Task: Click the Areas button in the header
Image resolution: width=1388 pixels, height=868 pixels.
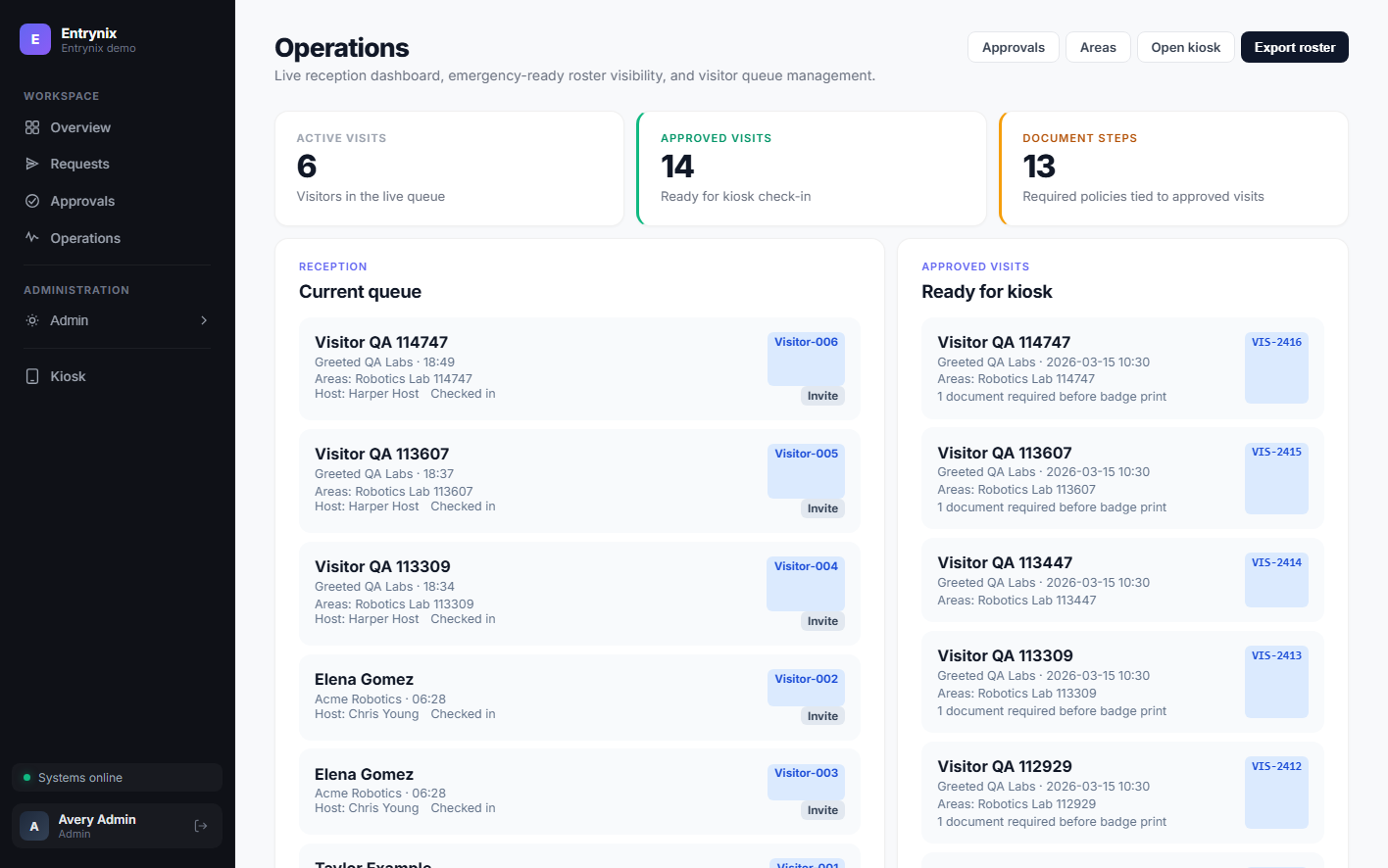Action: 1098,46
